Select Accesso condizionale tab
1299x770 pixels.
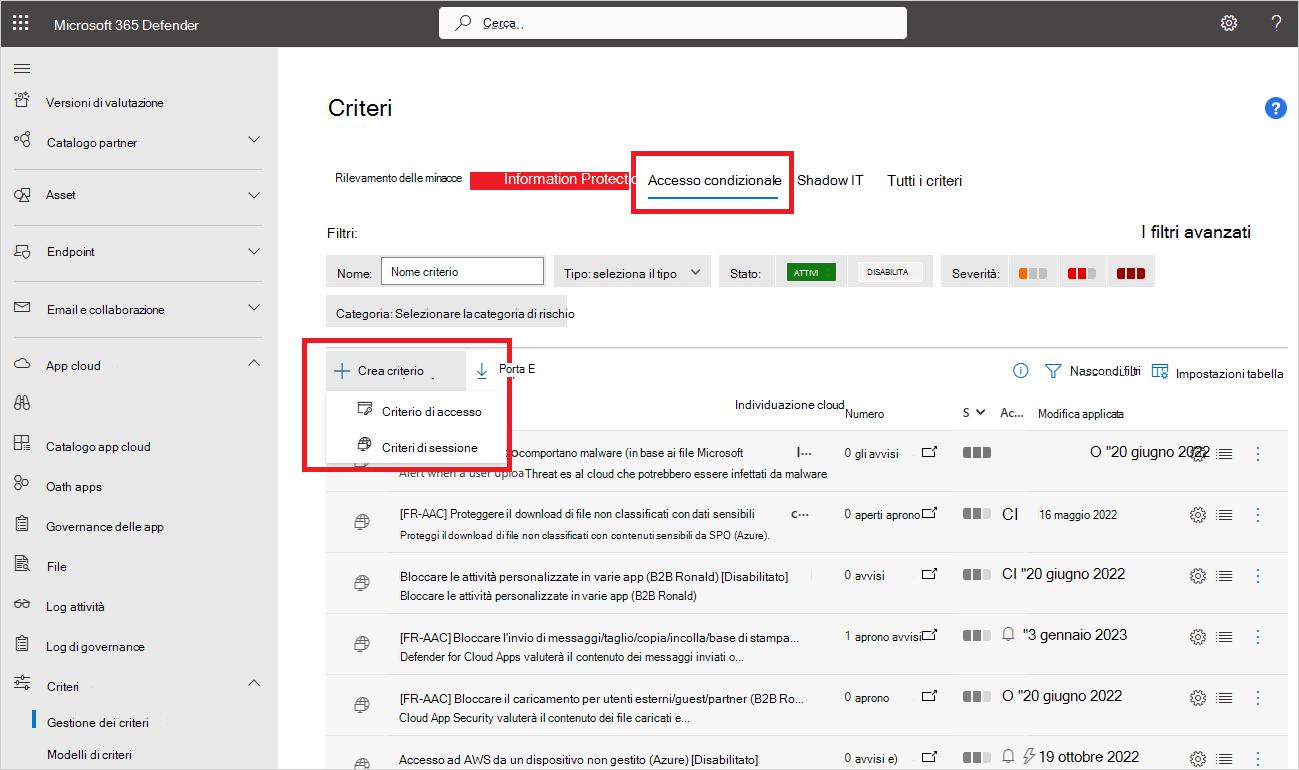tap(714, 181)
